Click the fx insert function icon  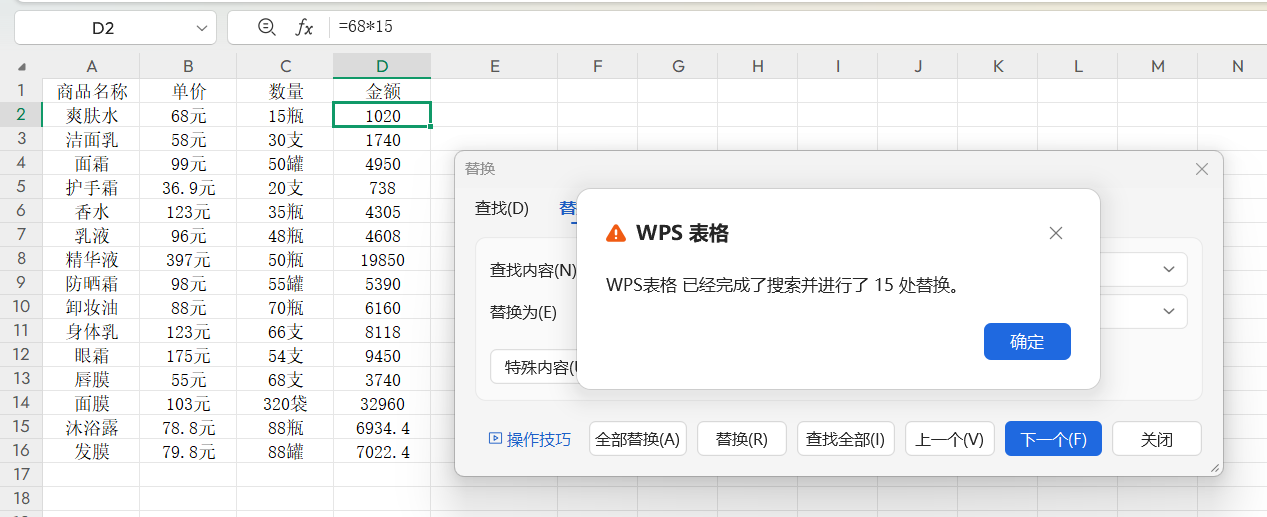click(304, 28)
